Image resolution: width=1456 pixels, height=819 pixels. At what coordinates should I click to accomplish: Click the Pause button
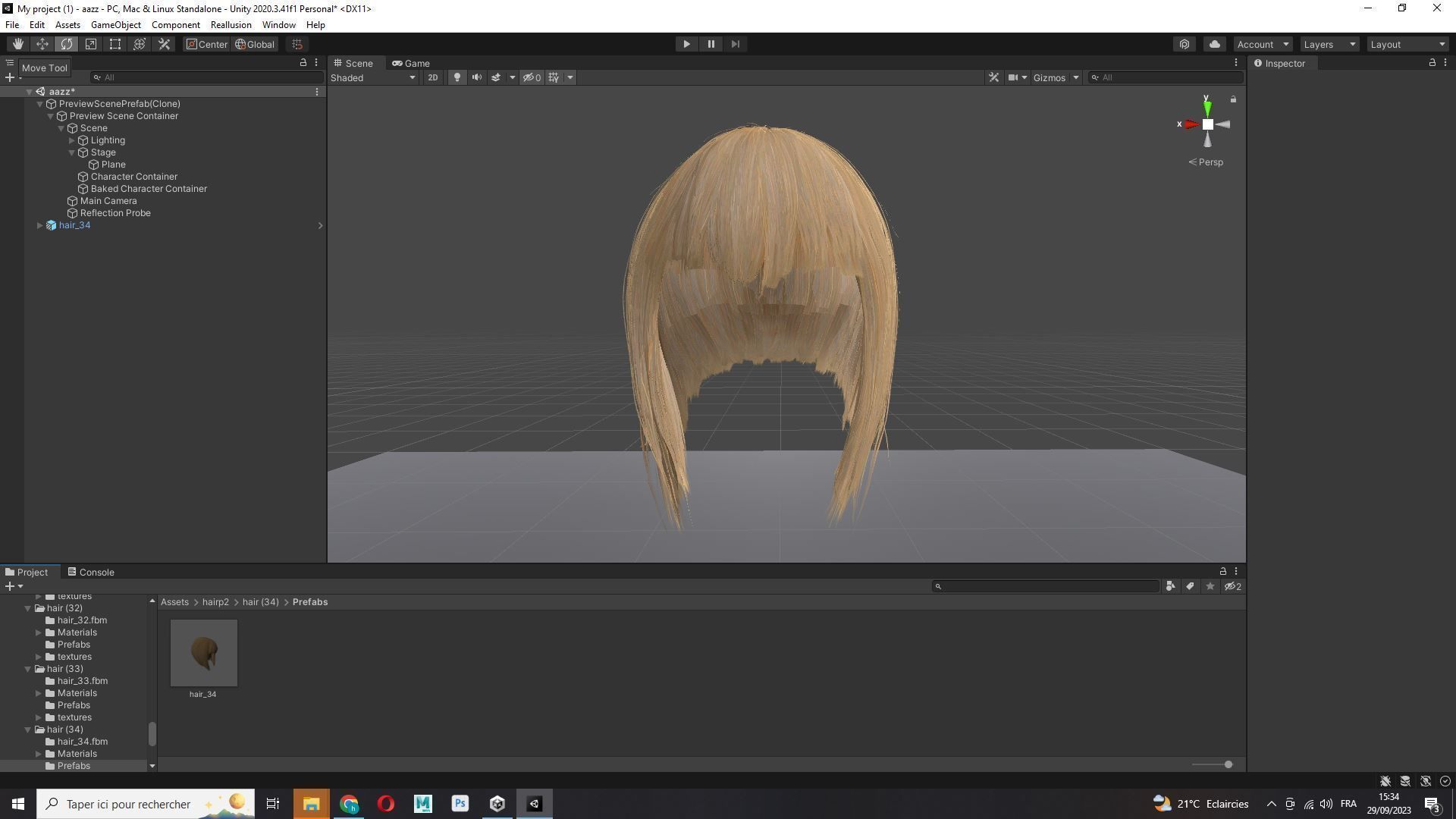(711, 44)
